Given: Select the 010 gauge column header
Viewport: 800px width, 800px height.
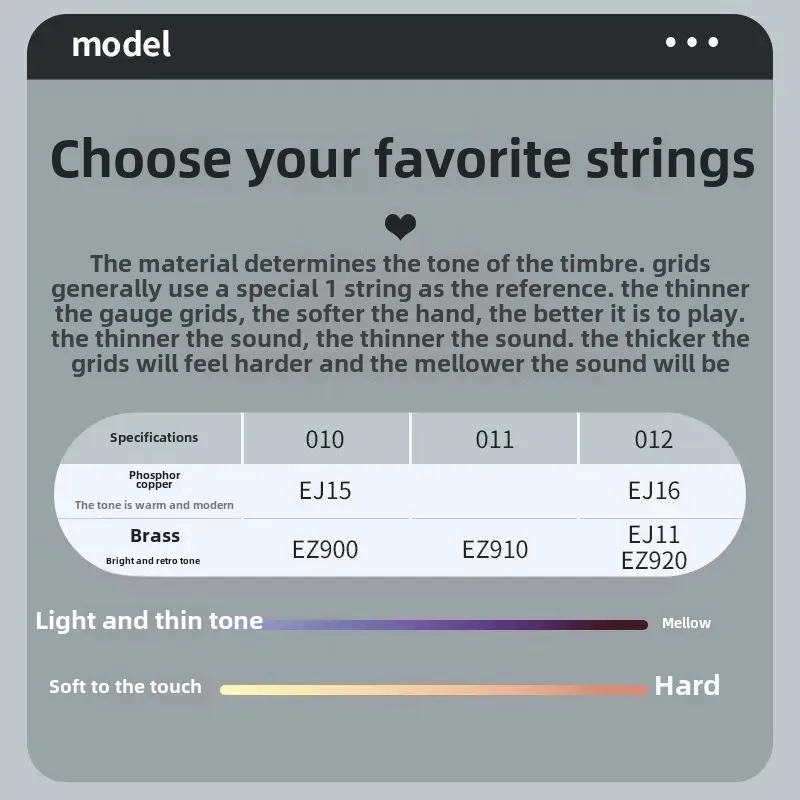Looking at the screenshot, I should 325,439.
